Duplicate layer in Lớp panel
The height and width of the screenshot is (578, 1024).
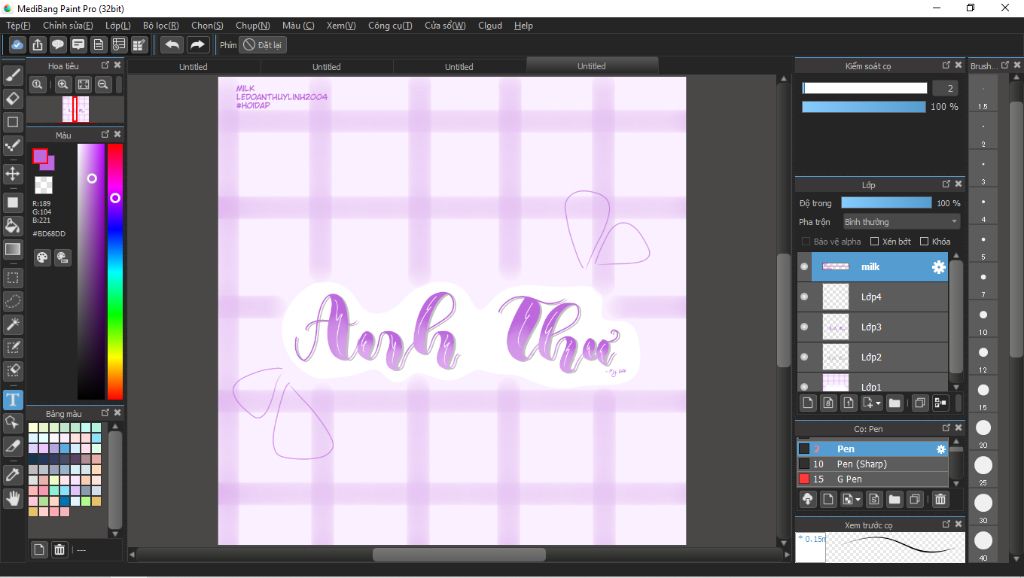(x=920, y=403)
